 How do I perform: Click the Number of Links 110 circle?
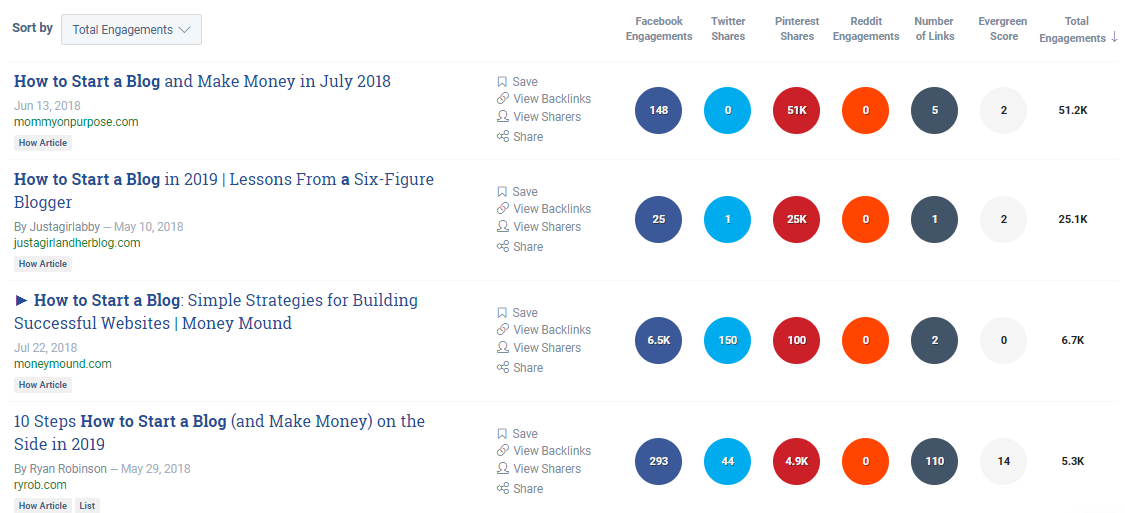(x=935, y=461)
